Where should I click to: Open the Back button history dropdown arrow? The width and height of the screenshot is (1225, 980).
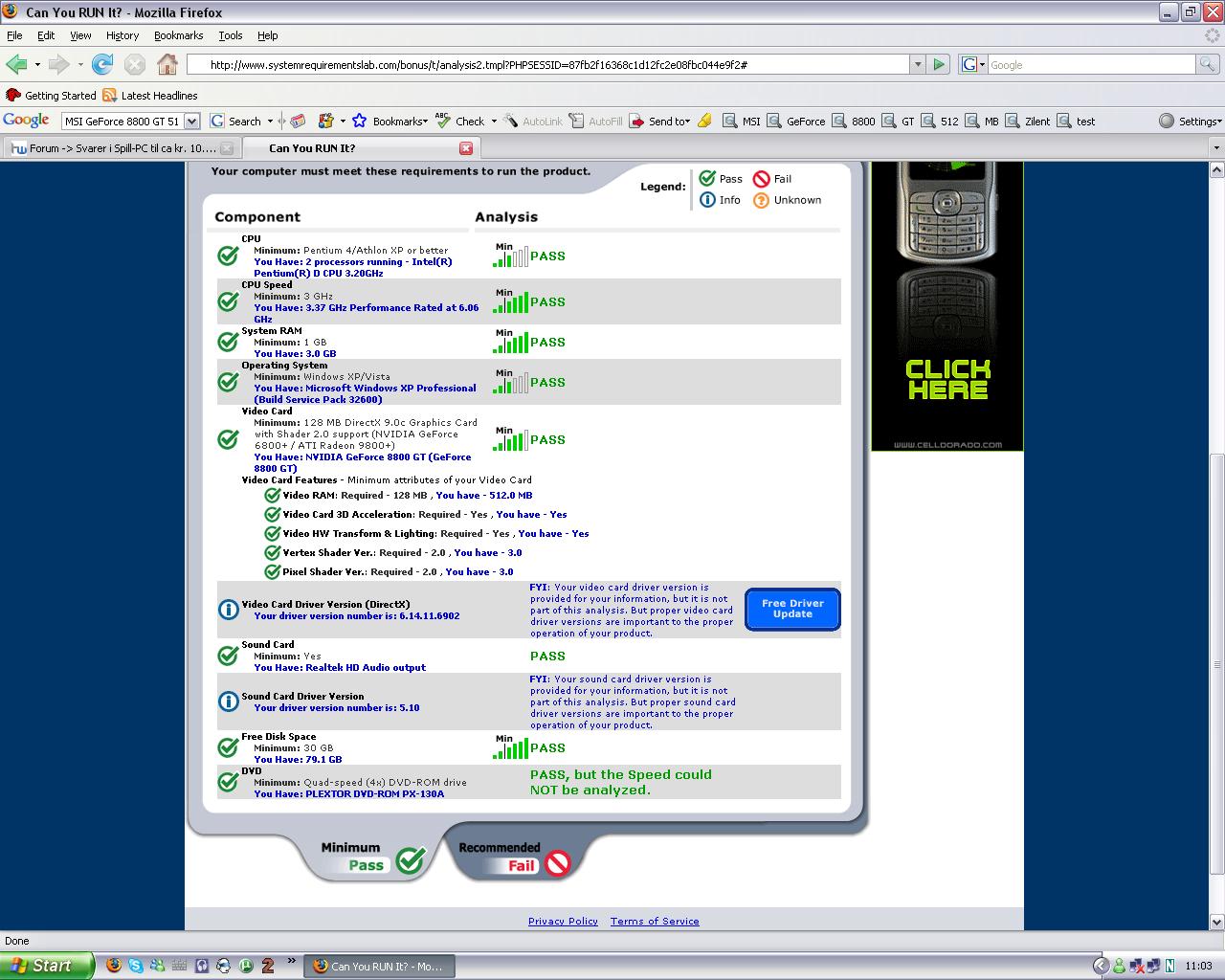point(37,65)
